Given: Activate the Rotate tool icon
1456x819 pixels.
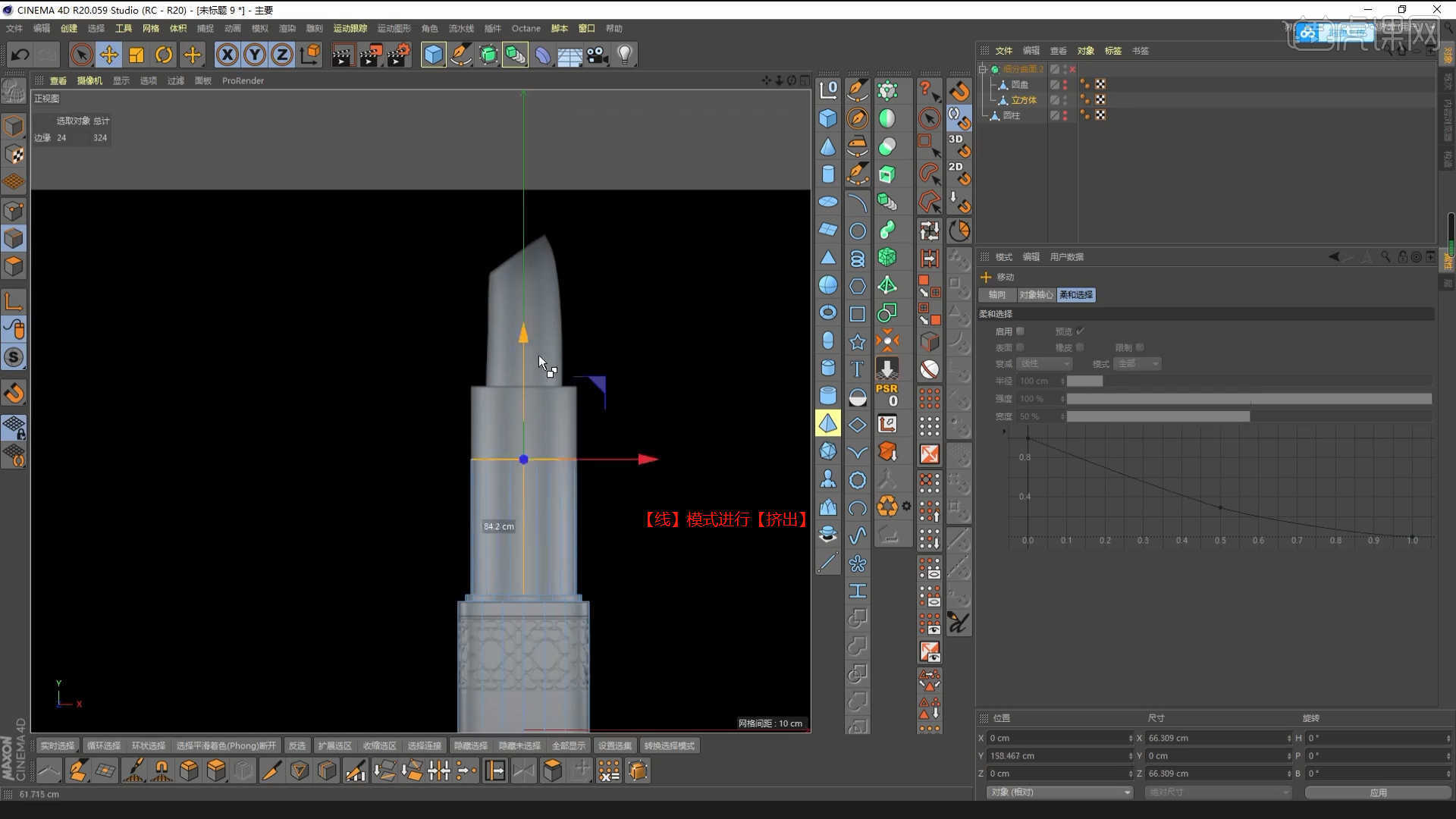Looking at the screenshot, I should point(164,55).
